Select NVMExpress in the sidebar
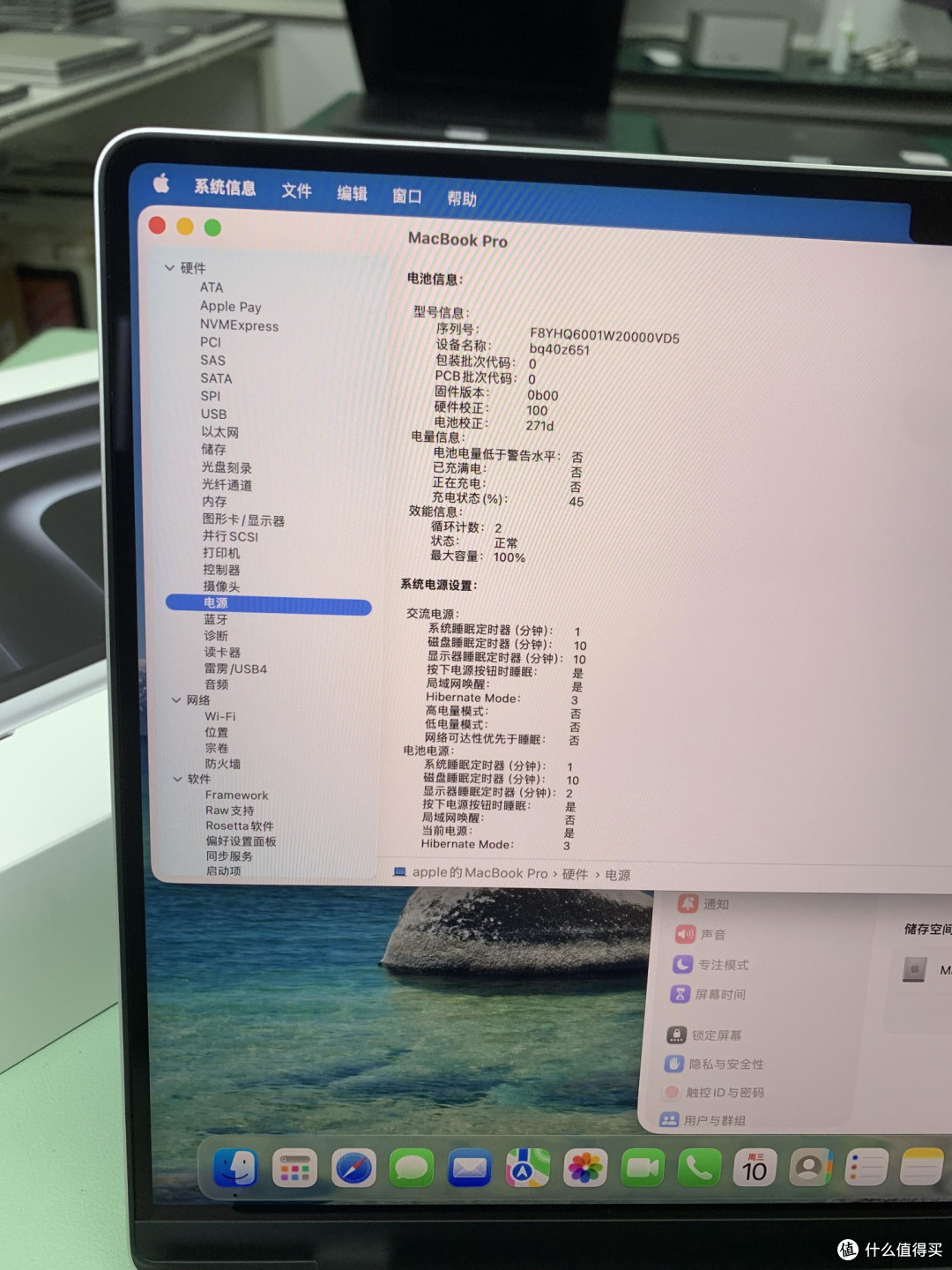 click(x=239, y=325)
